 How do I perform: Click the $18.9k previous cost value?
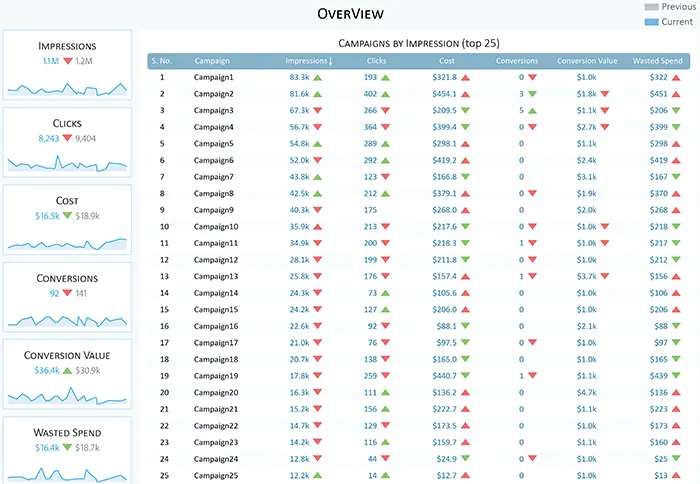pos(88,216)
